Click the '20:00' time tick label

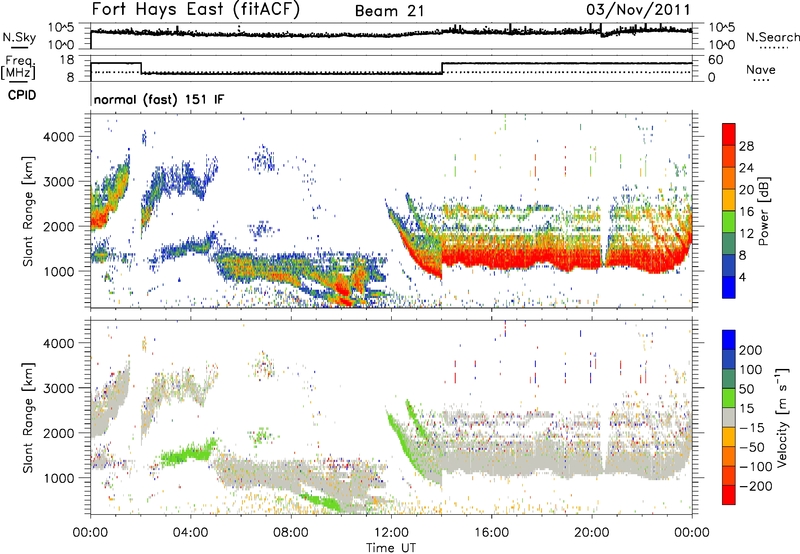click(592, 533)
